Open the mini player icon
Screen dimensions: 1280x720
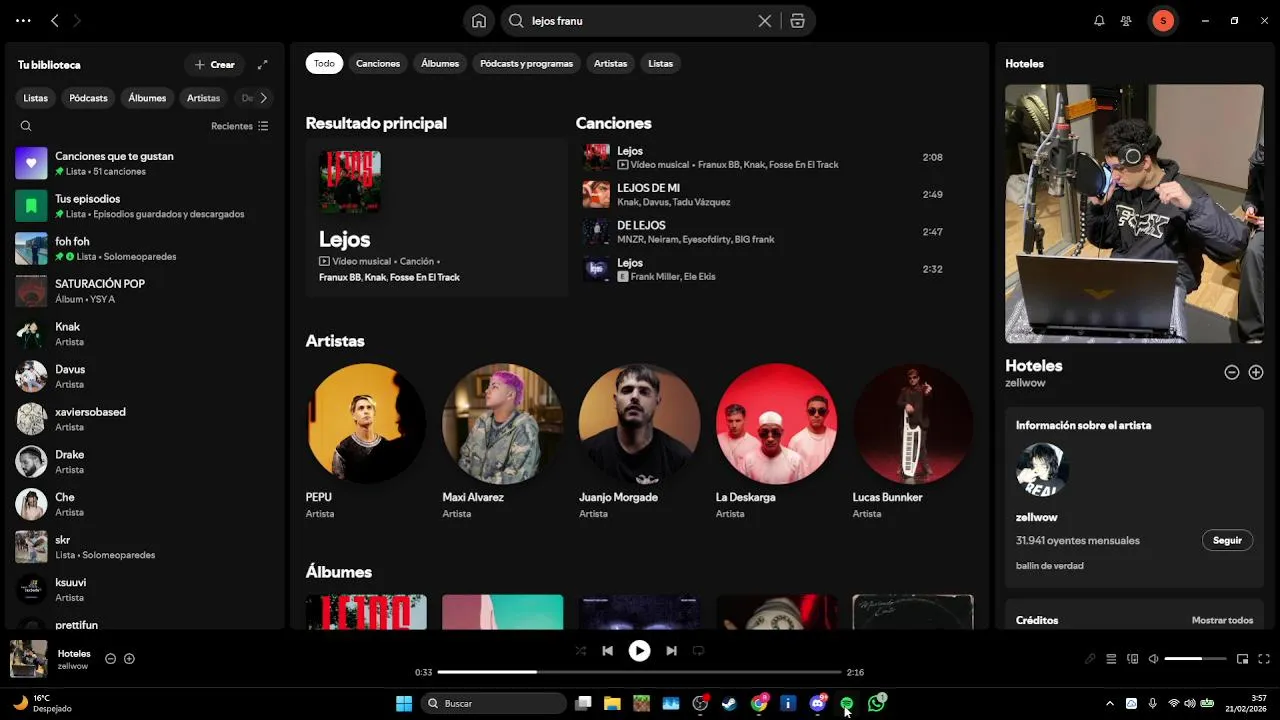click(1243, 659)
